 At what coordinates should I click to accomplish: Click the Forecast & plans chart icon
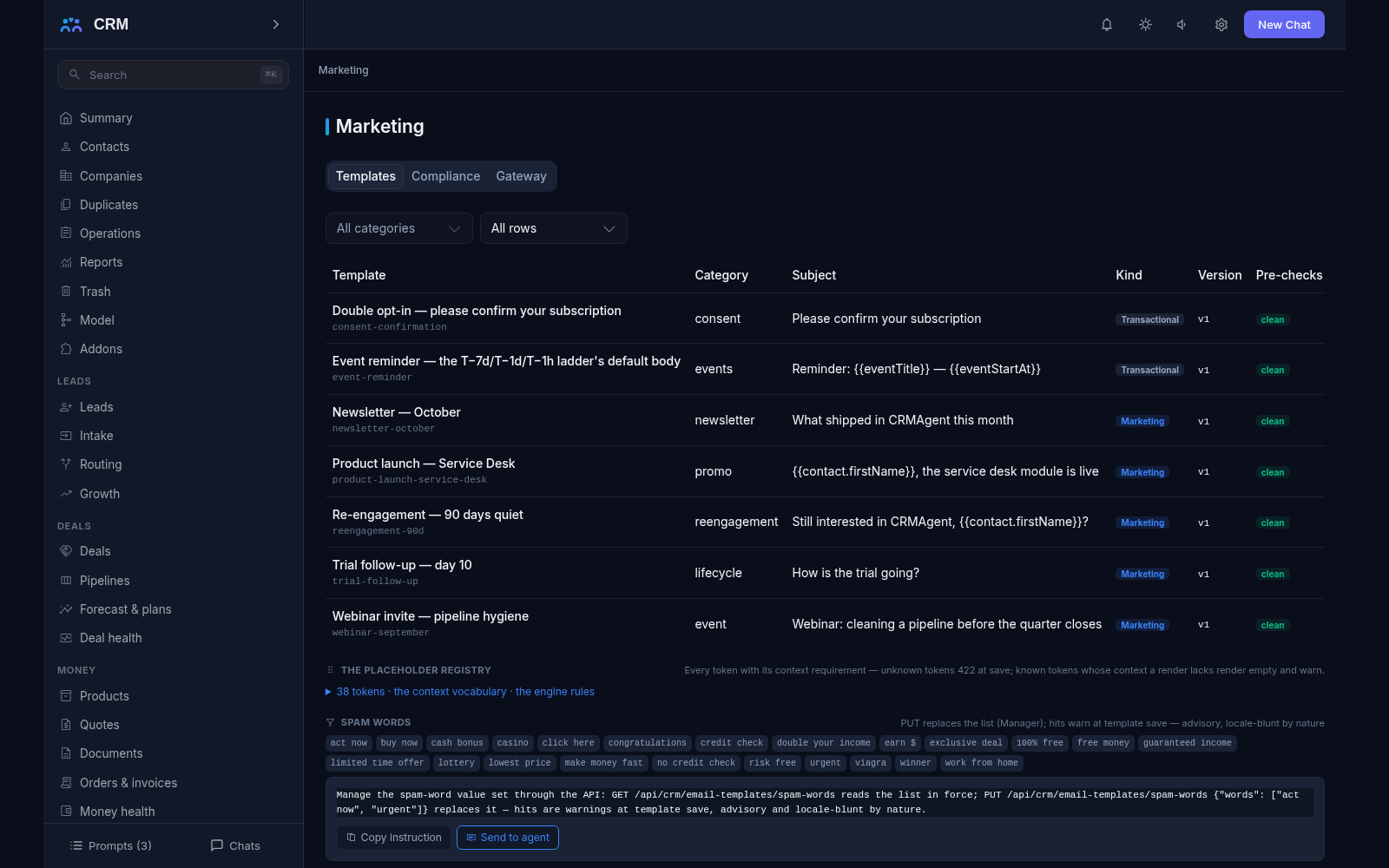click(x=66, y=609)
